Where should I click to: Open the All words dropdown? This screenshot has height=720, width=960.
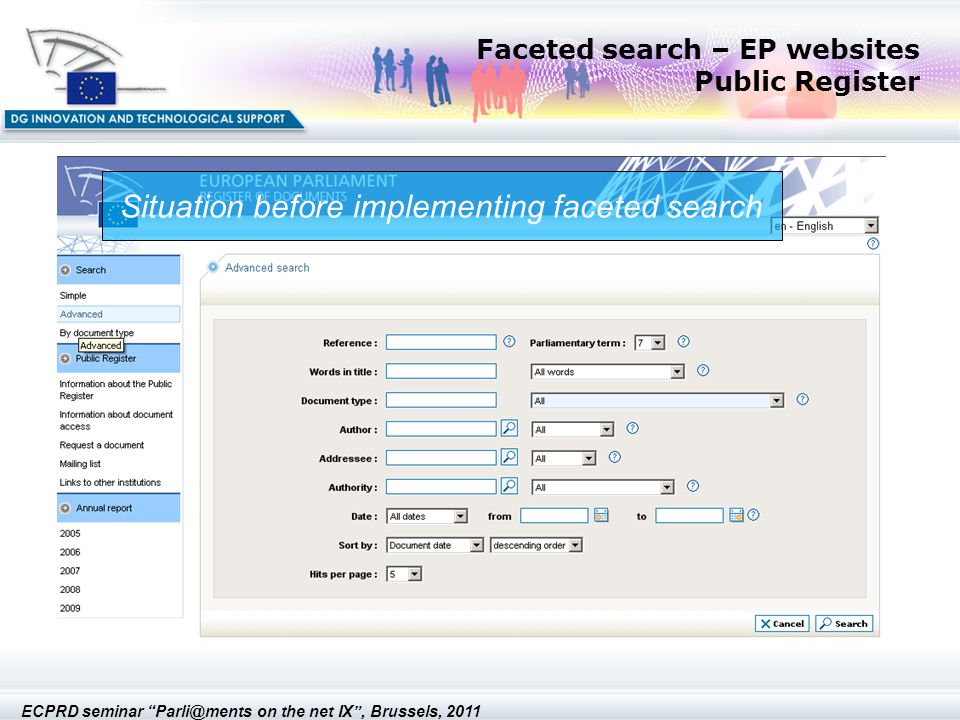(x=607, y=372)
